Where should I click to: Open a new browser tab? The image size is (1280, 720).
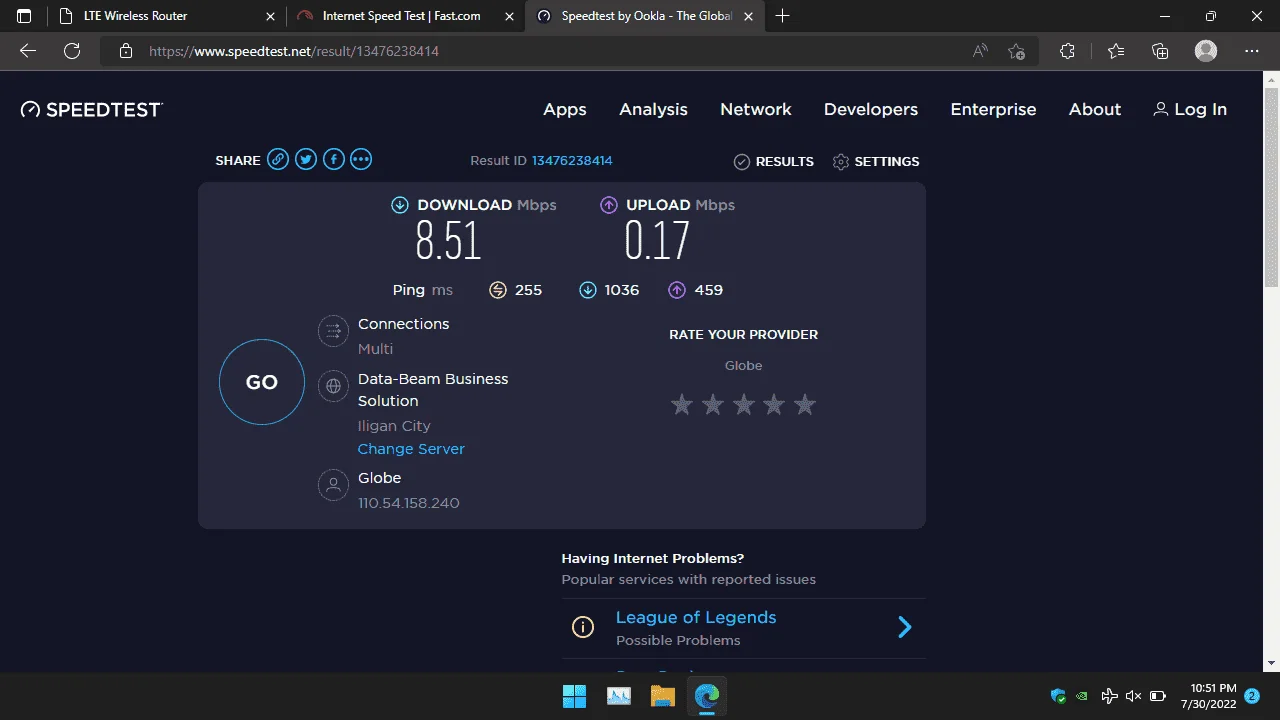pos(783,16)
